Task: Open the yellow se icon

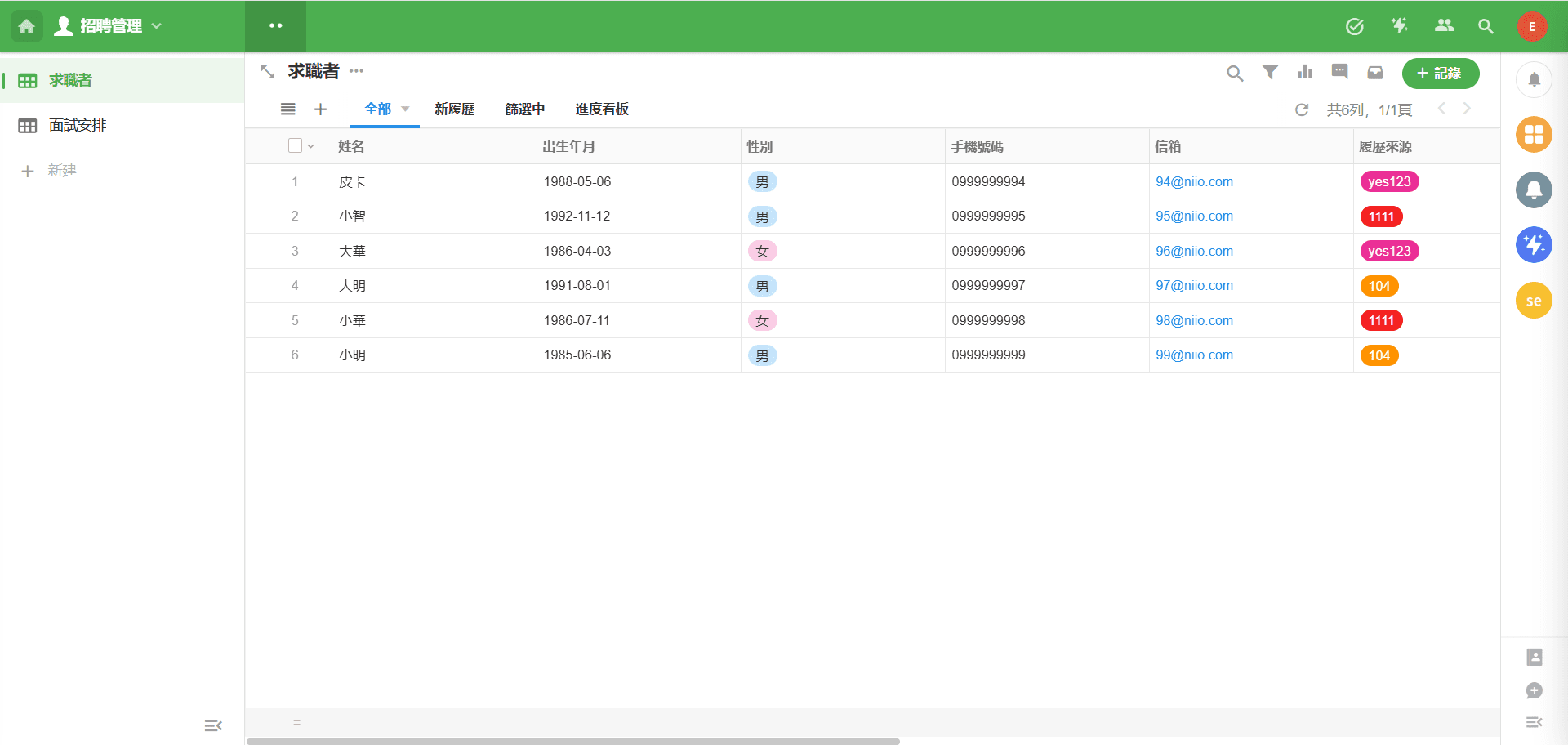Action: (1534, 301)
